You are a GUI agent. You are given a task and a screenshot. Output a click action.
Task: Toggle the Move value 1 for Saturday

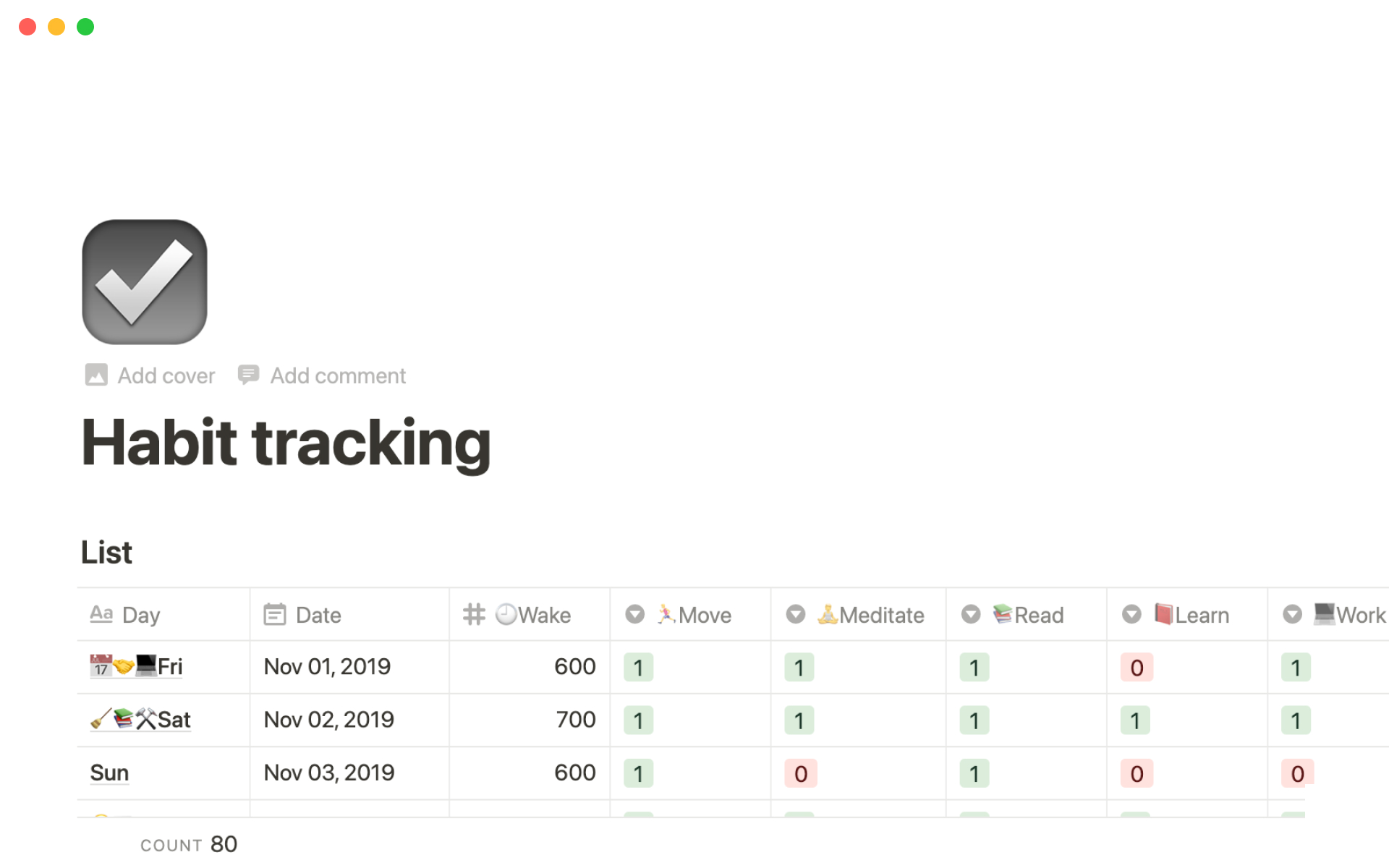click(638, 720)
